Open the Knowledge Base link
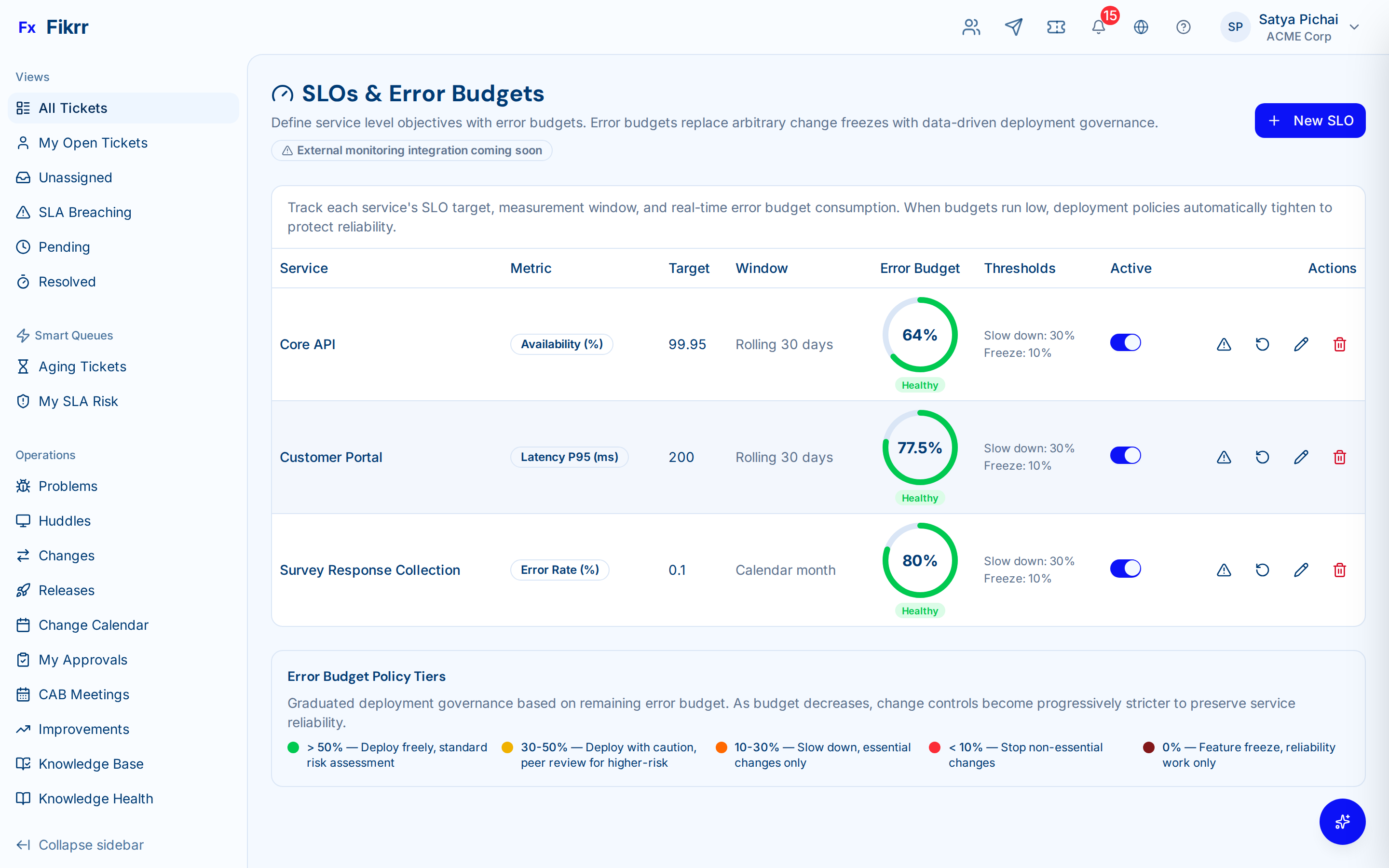1389x868 pixels. pyautogui.click(x=91, y=763)
